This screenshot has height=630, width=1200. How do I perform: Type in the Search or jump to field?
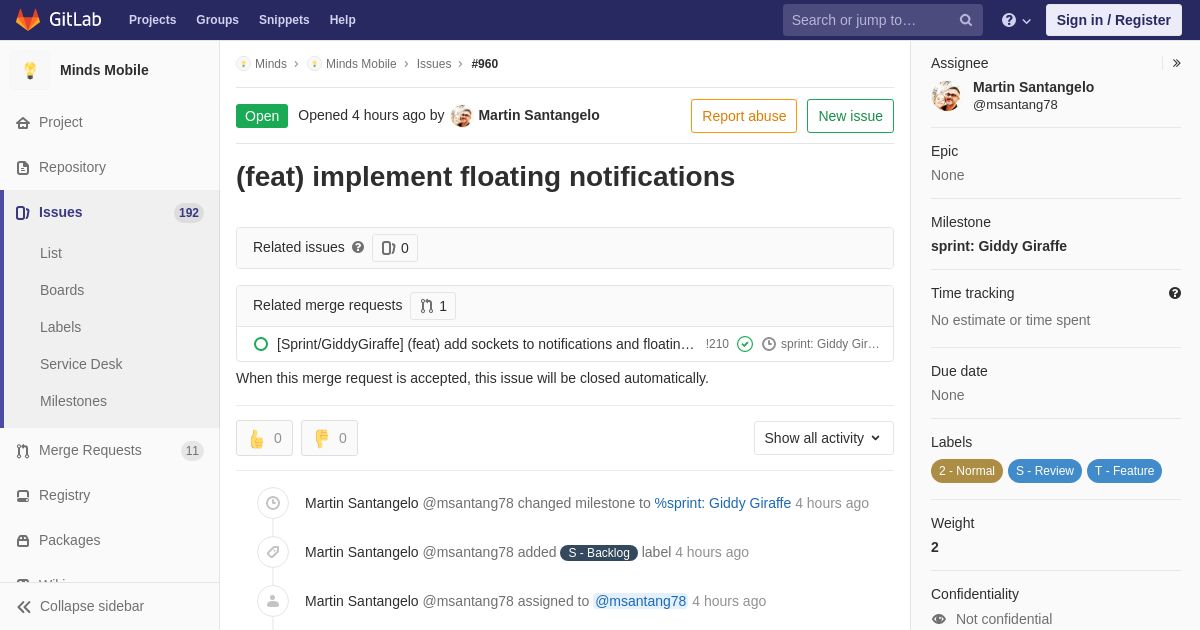point(870,20)
